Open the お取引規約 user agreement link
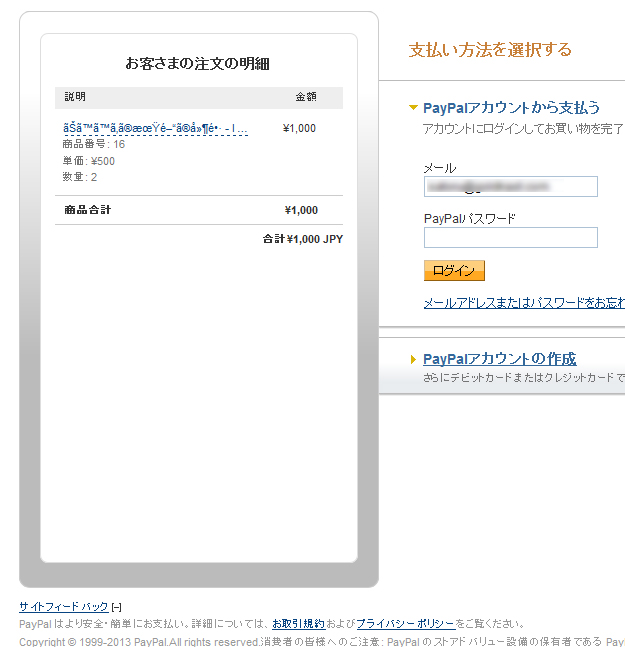The height and width of the screenshot is (647, 625). [298, 623]
